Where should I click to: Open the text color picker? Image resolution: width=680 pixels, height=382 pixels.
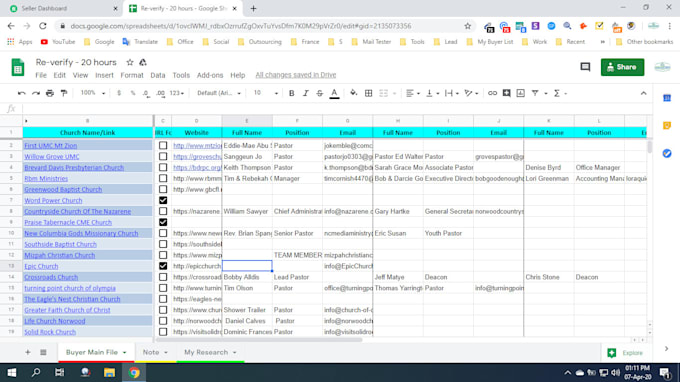334,93
